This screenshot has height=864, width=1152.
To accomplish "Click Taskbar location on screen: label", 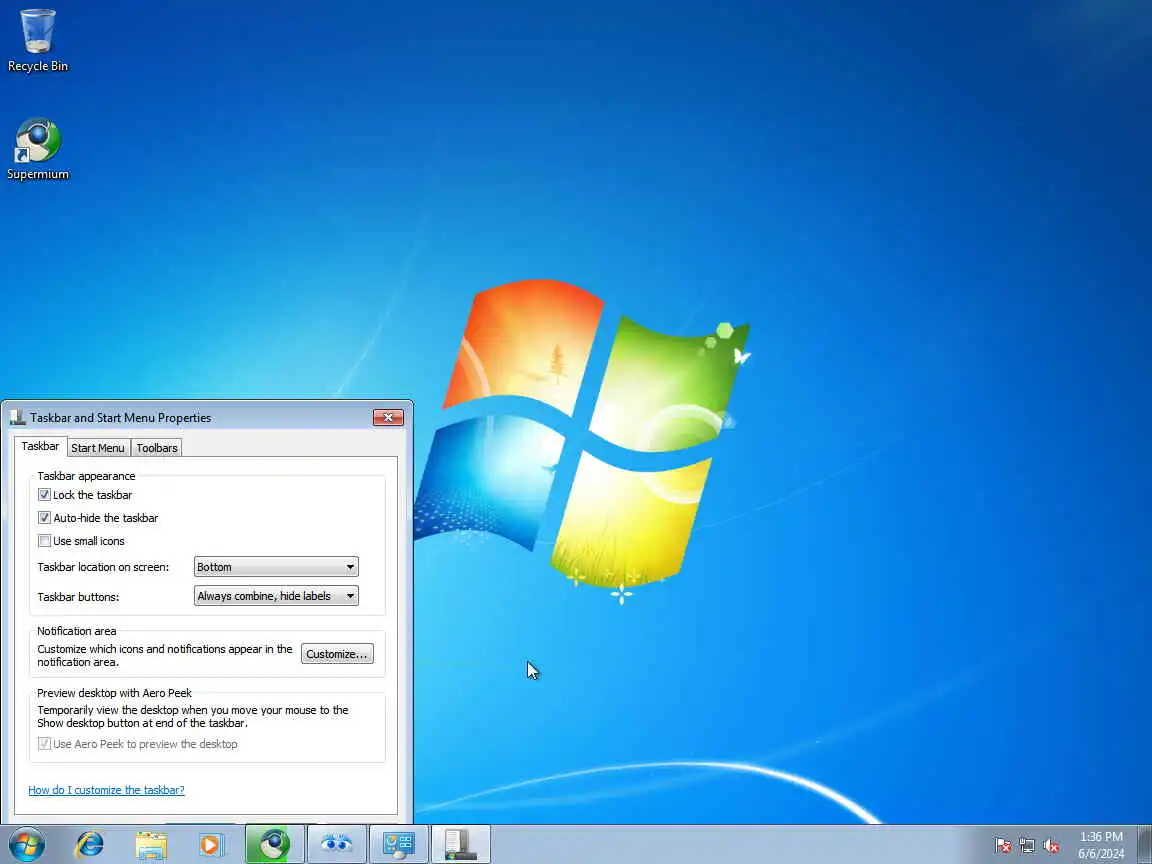I will [x=103, y=567].
